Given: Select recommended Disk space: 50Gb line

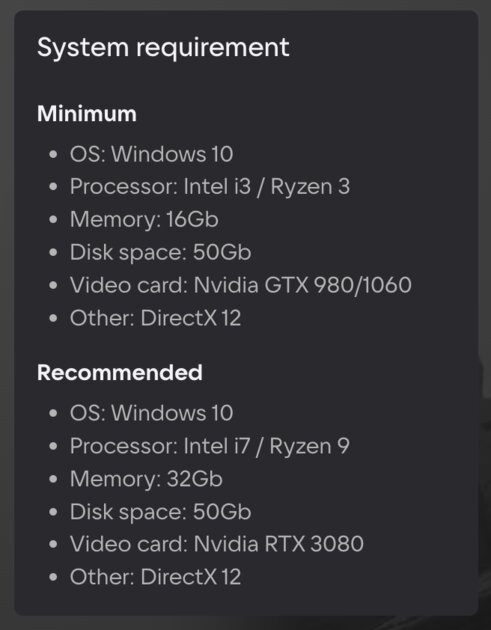Looking at the screenshot, I should click(x=161, y=512).
